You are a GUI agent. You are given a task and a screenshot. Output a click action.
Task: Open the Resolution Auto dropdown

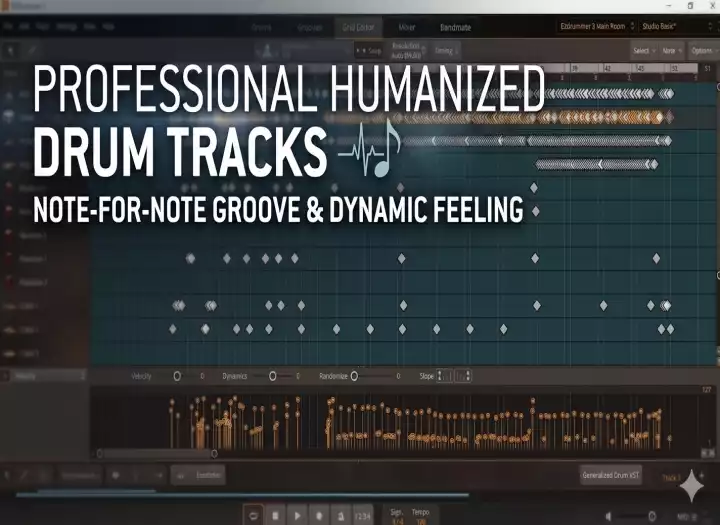point(408,51)
